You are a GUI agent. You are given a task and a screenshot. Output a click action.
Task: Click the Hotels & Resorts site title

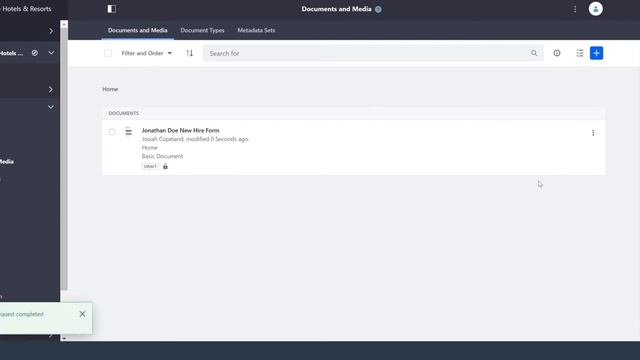(x=26, y=9)
